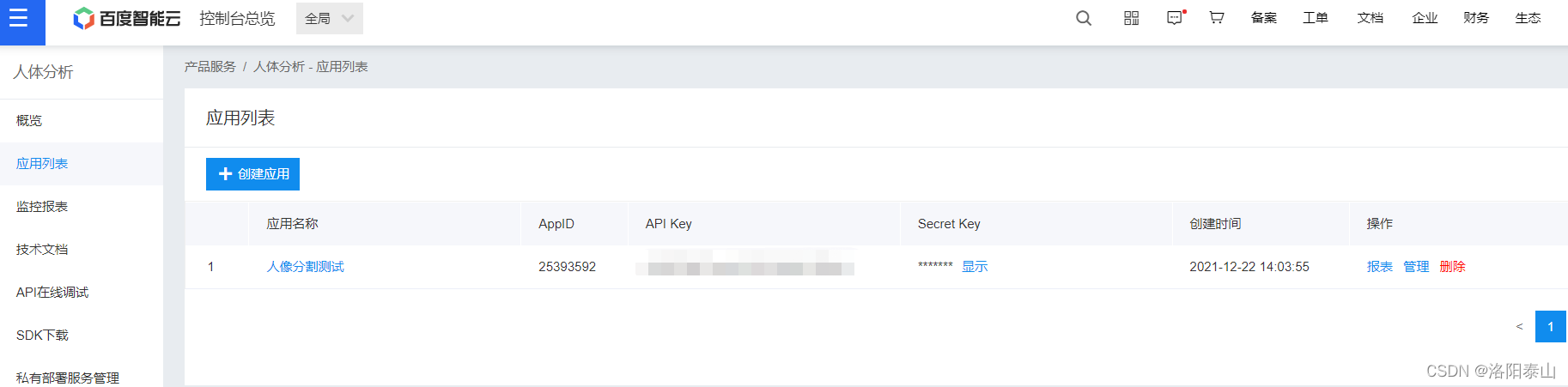The height and width of the screenshot is (387, 1568).
Task: Open the hamburger menu in top-left corner
Action: pos(19,18)
